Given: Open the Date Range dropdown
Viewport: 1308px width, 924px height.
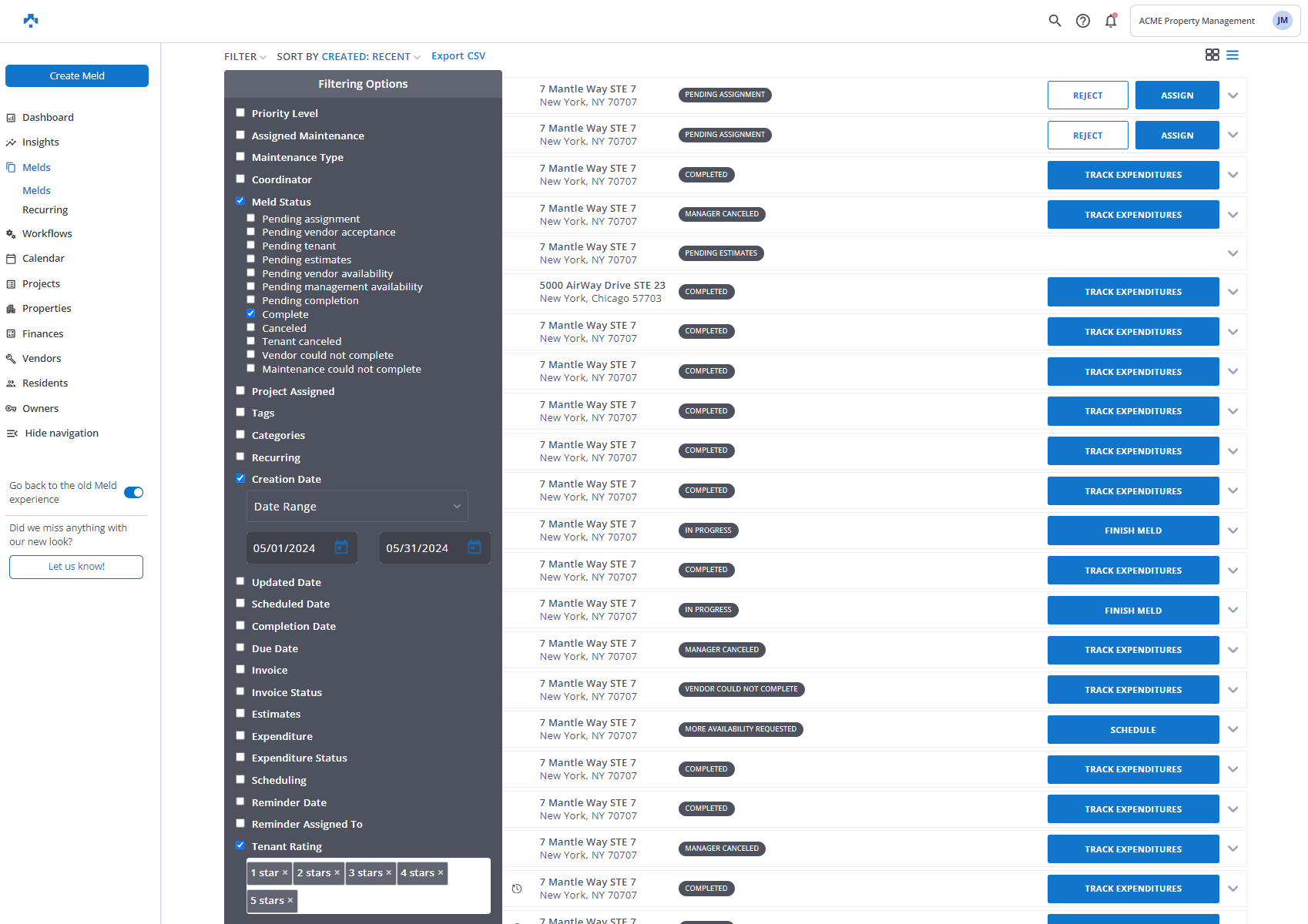Looking at the screenshot, I should [357, 507].
